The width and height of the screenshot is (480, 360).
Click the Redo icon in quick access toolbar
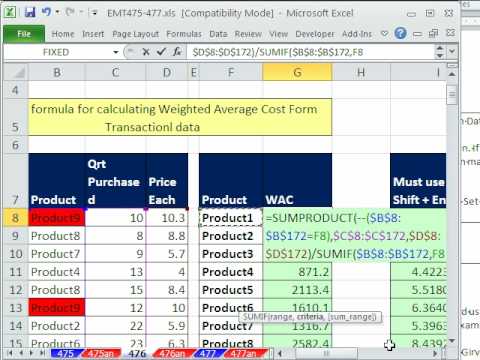[x=70, y=12]
